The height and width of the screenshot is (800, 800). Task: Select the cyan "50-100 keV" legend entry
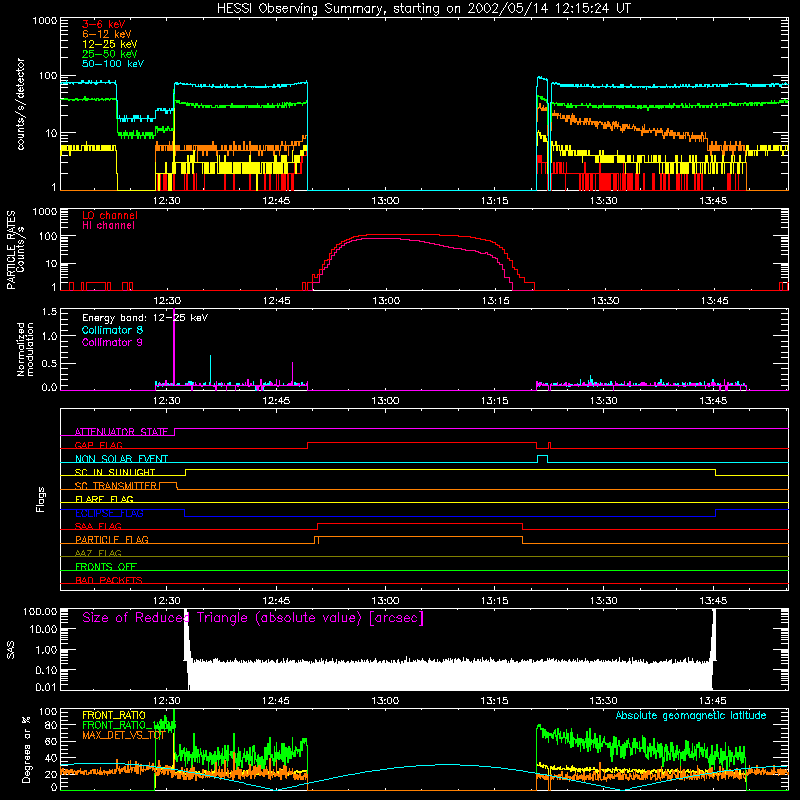(112, 64)
